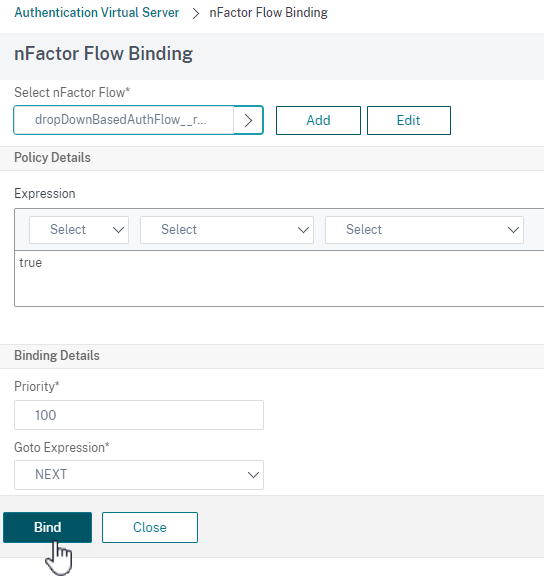Click the Add nFactor Flow button
The image size is (544, 580).
click(318, 121)
